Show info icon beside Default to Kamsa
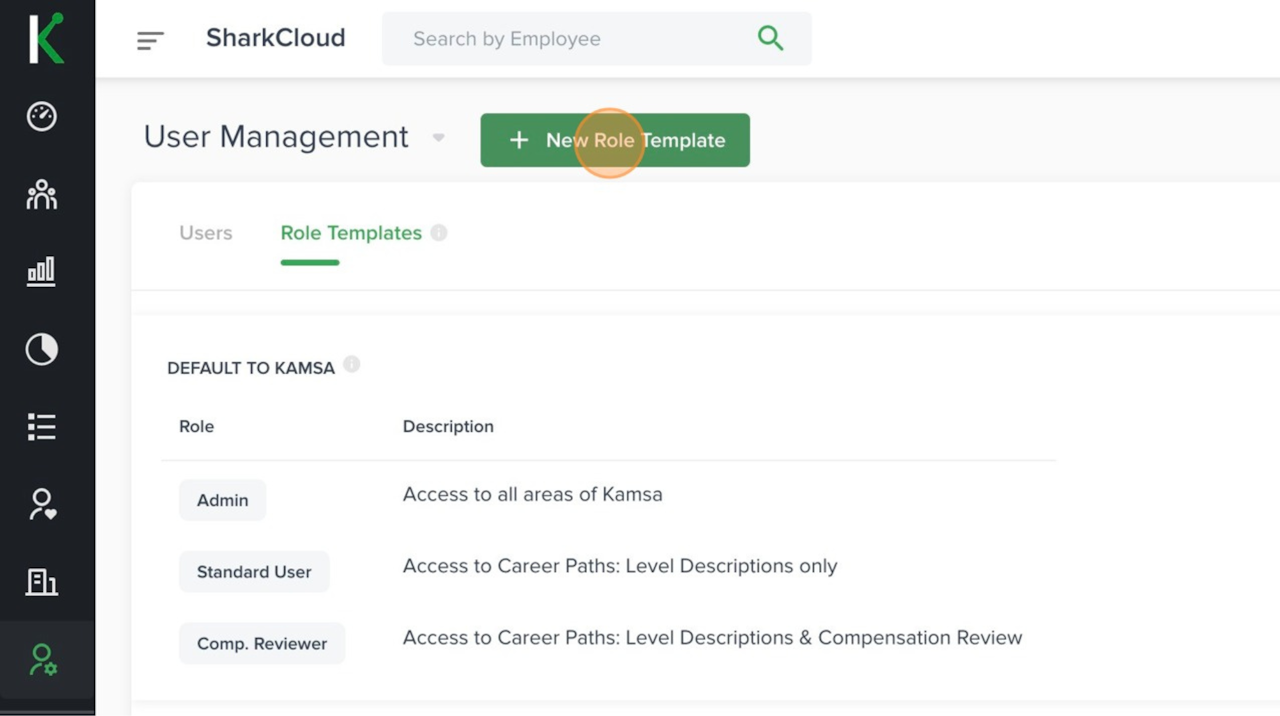This screenshot has width=1280, height=716. coord(352,365)
